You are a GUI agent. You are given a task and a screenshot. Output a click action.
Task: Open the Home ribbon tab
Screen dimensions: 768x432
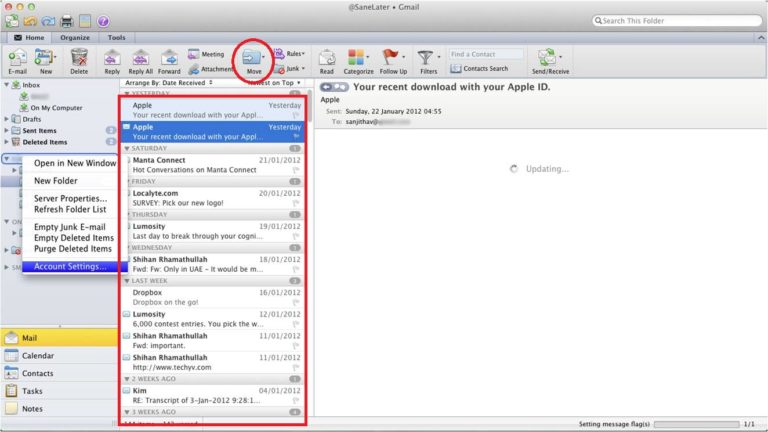pyautogui.click(x=29, y=38)
